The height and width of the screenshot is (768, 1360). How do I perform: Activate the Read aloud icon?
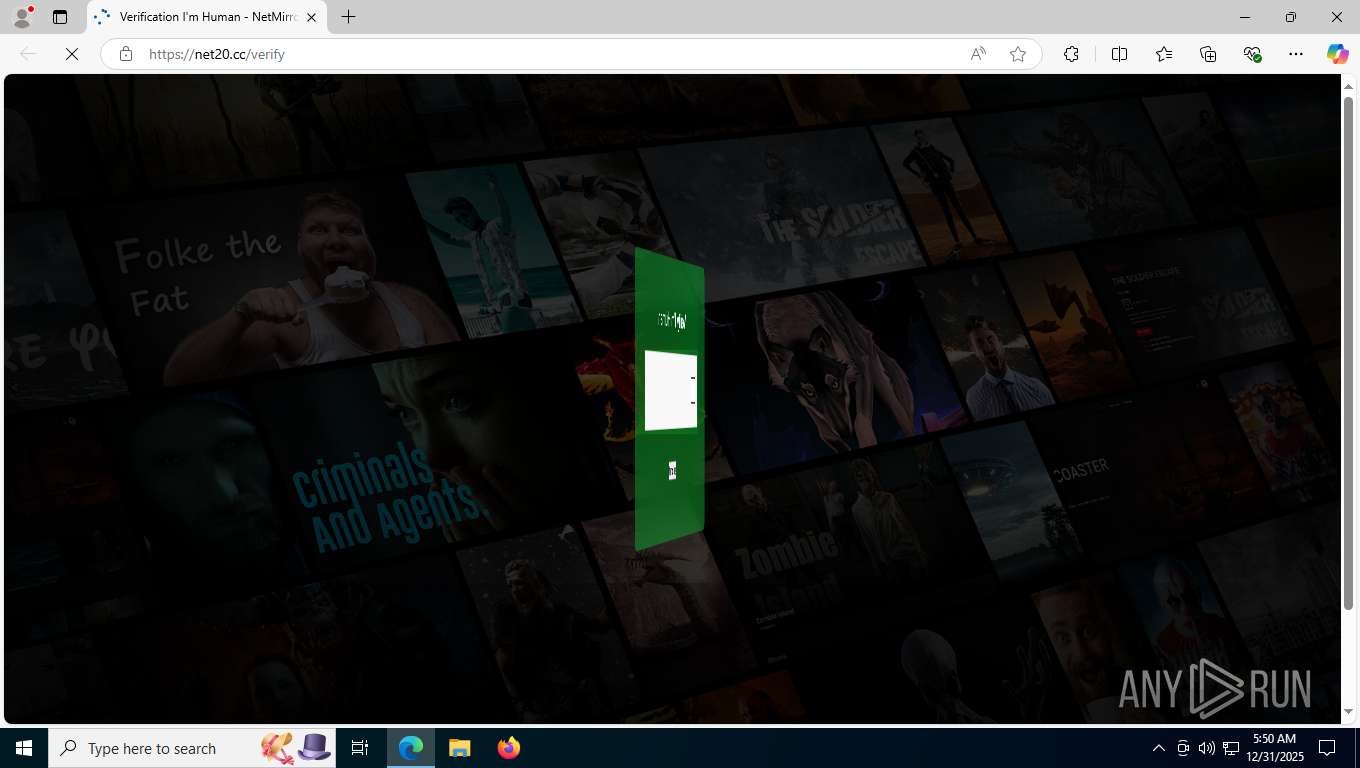[x=978, y=54]
